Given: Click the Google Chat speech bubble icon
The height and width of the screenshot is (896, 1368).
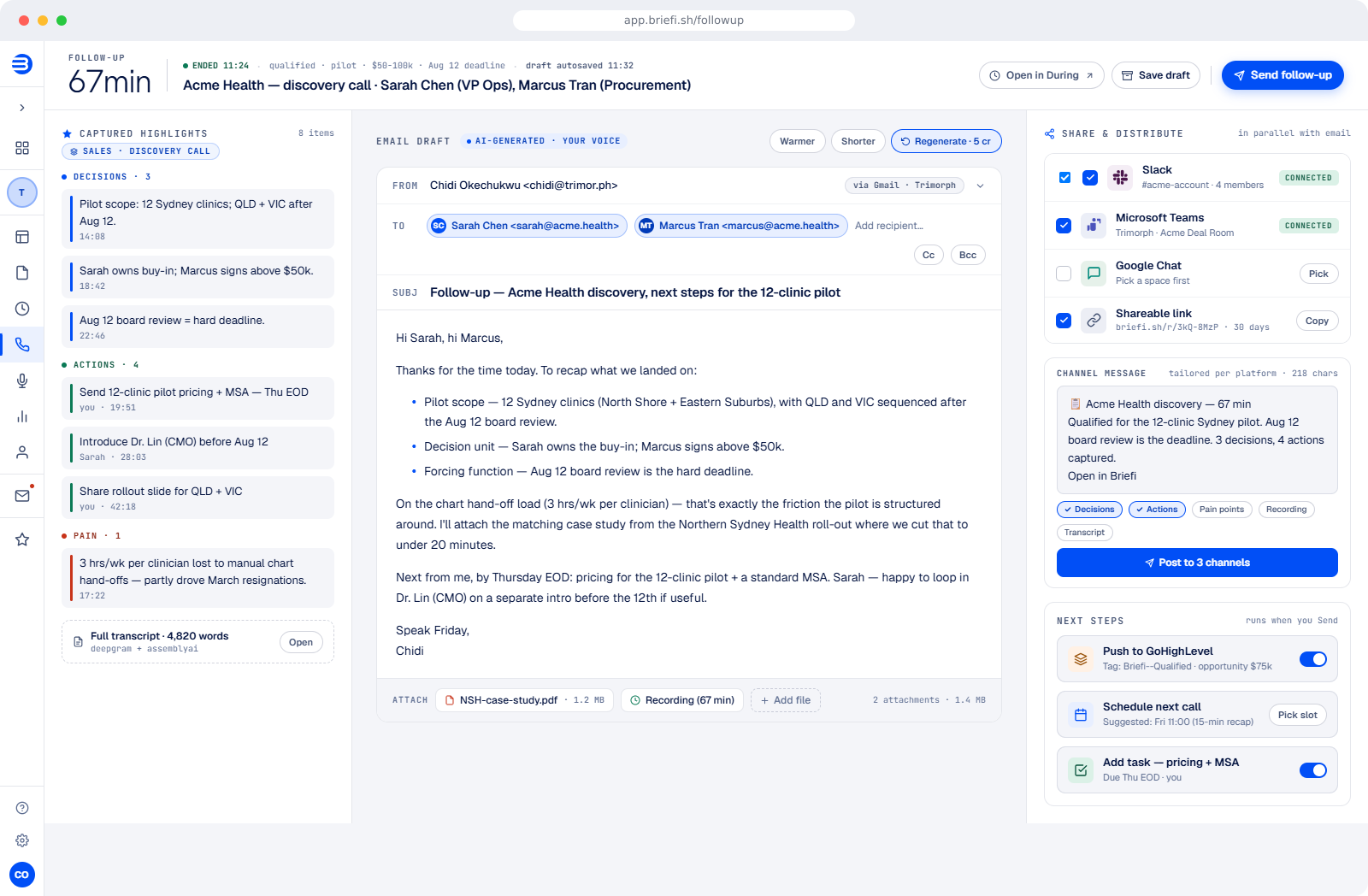Looking at the screenshot, I should [1094, 274].
